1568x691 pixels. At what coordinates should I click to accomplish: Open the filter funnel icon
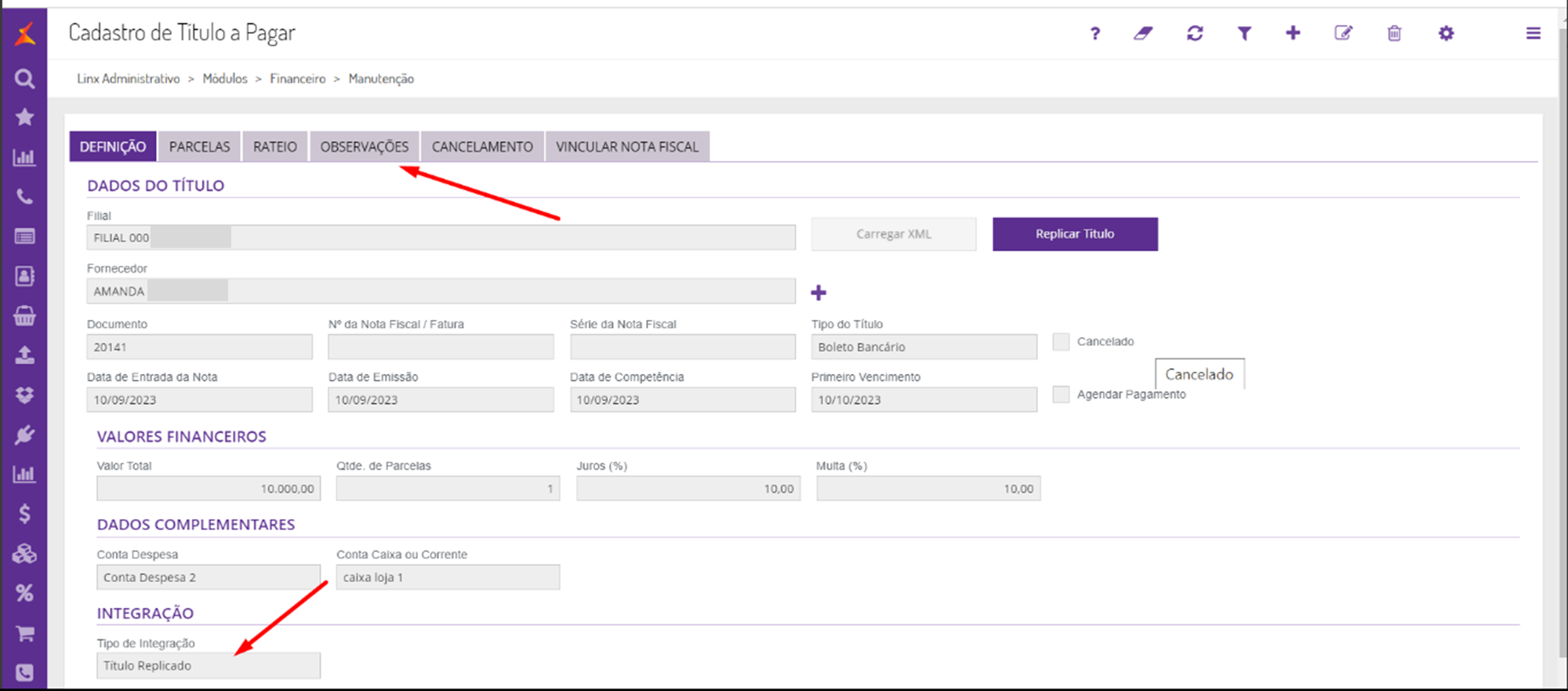[1244, 34]
